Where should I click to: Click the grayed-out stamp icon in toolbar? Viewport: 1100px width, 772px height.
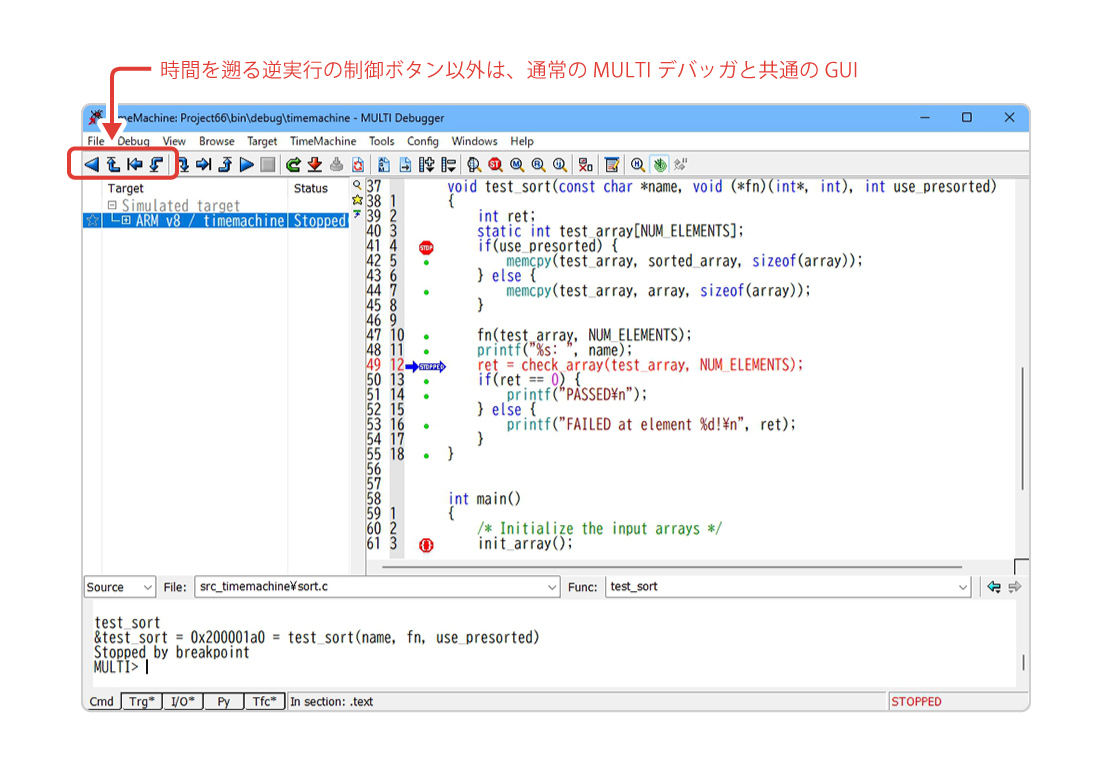click(337, 164)
